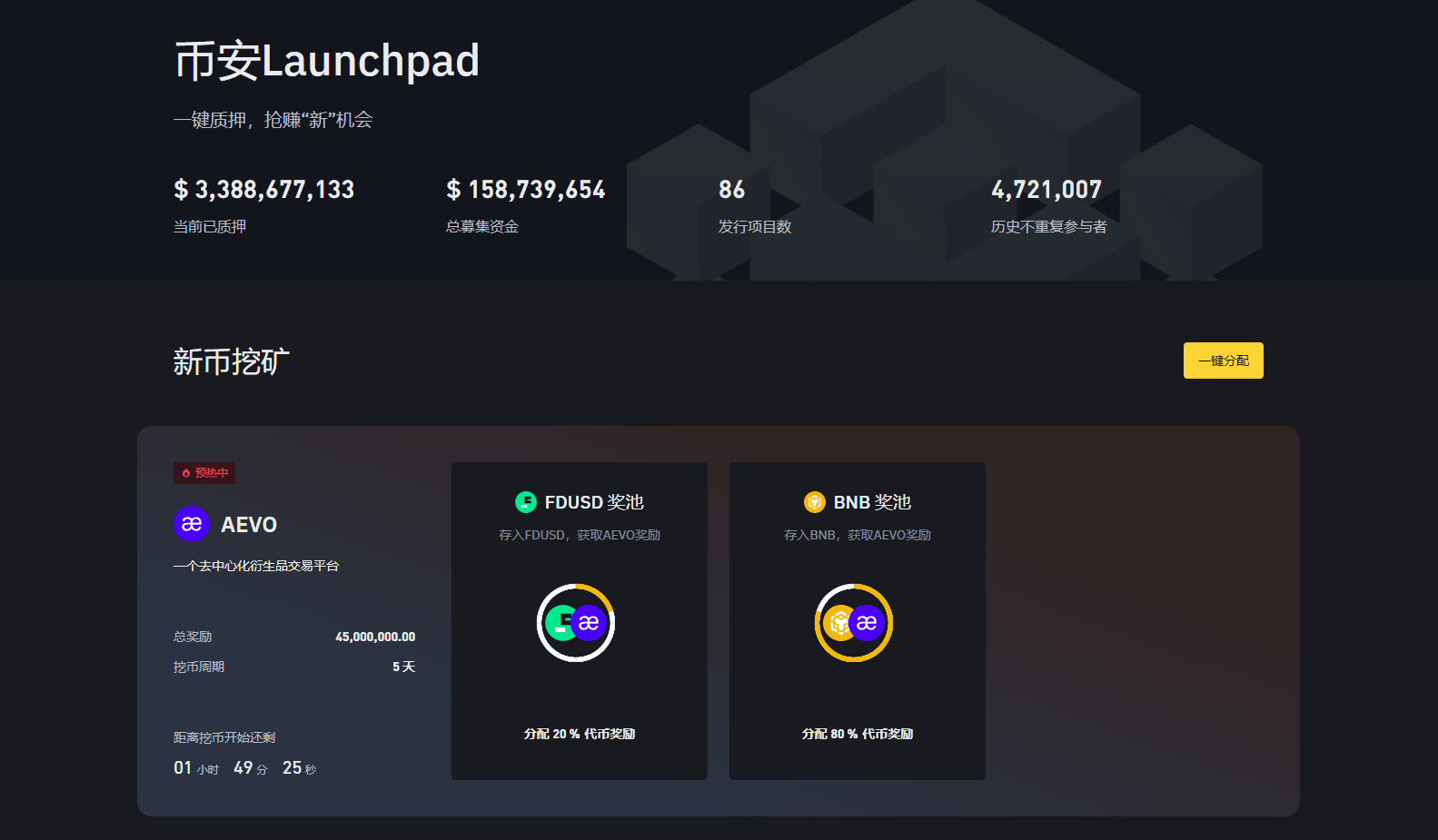Click the BNB coin icon in pool title

(x=815, y=502)
